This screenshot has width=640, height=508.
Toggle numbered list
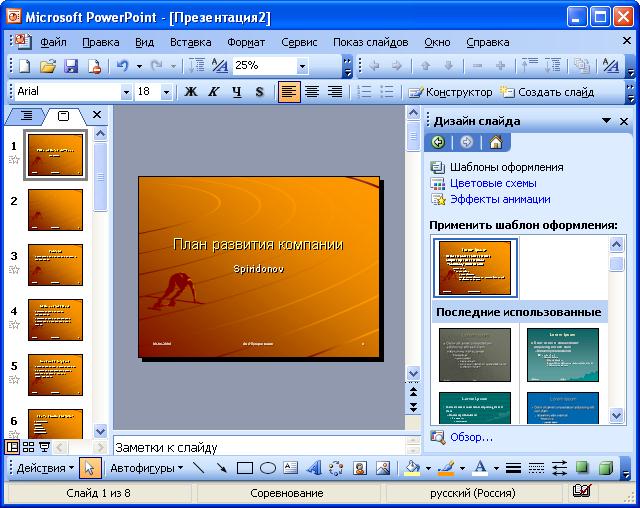click(364, 92)
